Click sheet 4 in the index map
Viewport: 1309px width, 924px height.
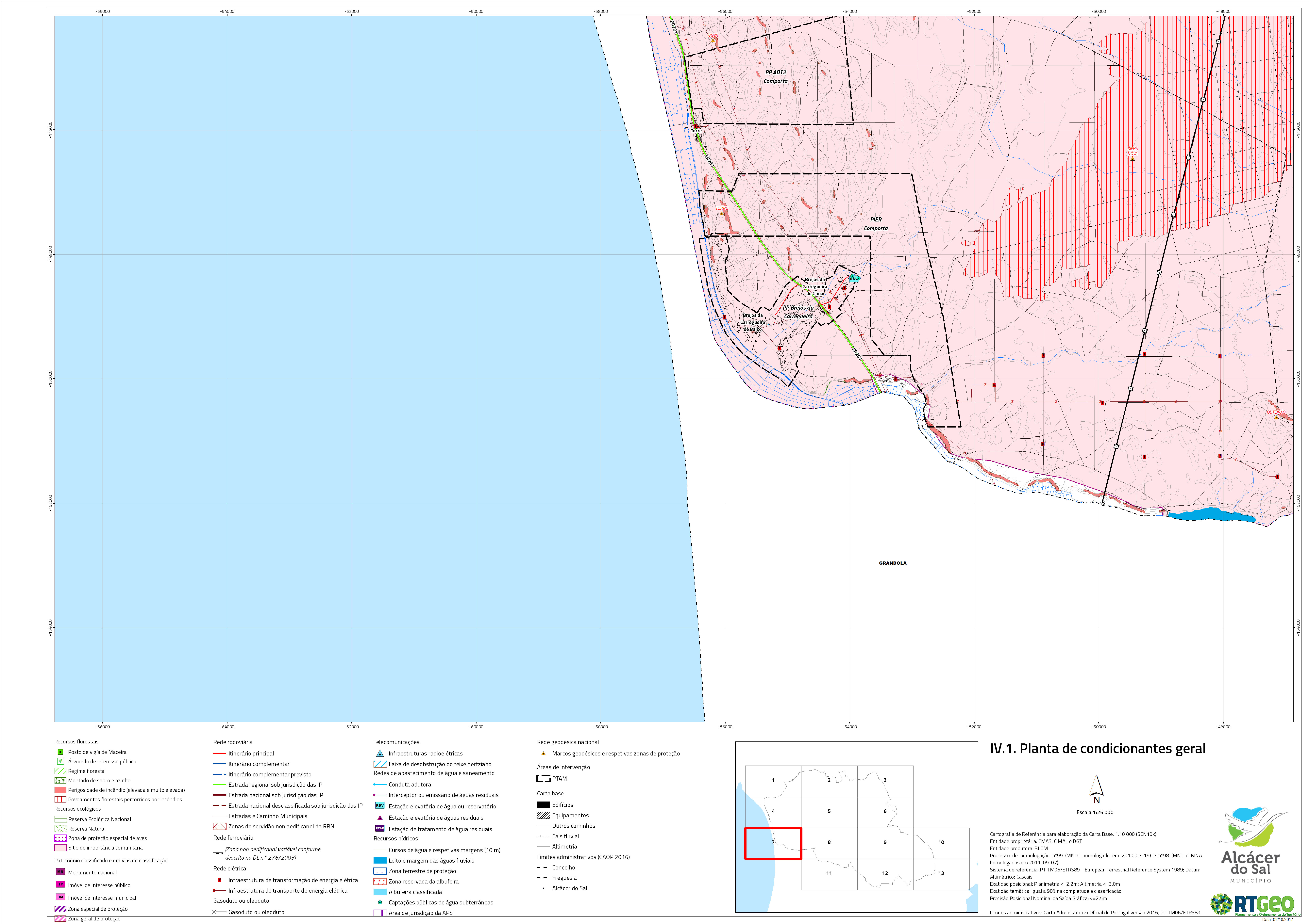click(773, 812)
